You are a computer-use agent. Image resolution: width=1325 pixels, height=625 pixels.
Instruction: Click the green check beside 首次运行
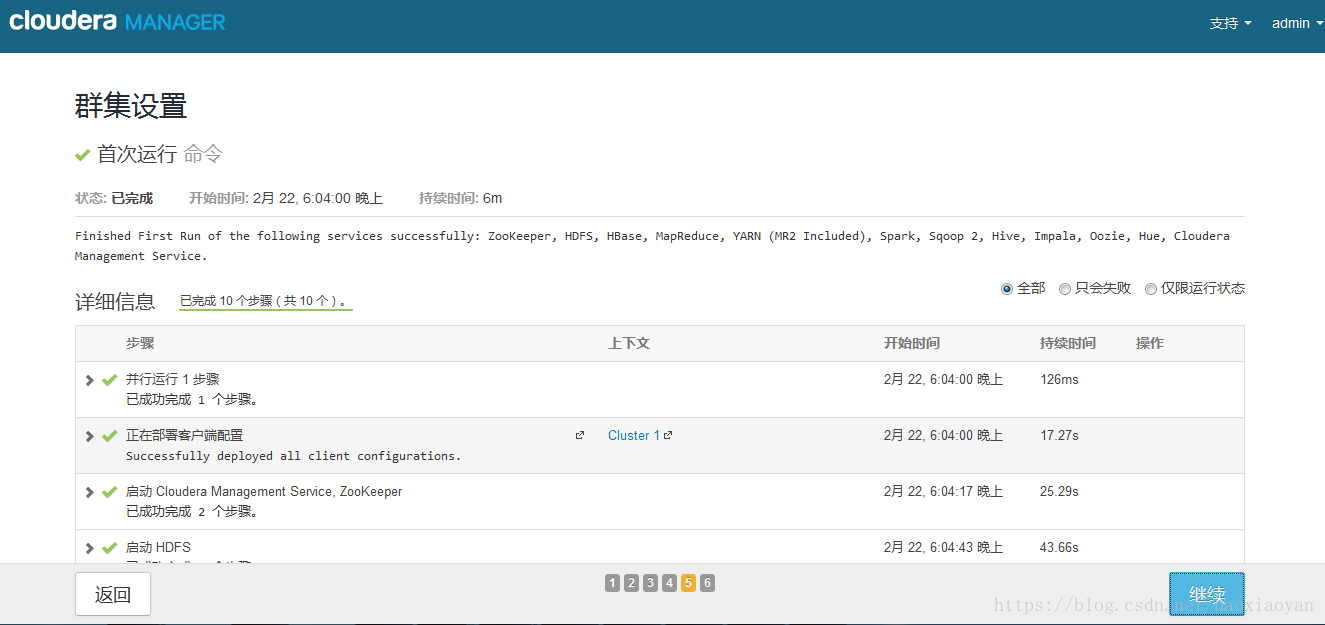tap(83, 155)
